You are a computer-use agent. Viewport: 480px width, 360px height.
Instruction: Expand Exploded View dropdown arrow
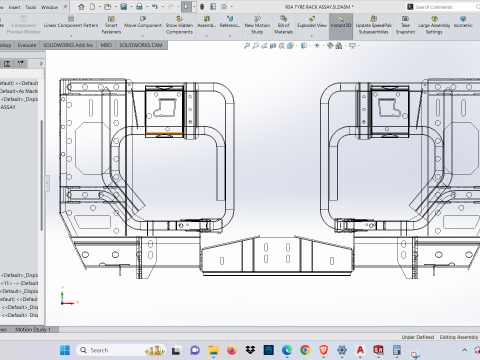[x=312, y=35]
